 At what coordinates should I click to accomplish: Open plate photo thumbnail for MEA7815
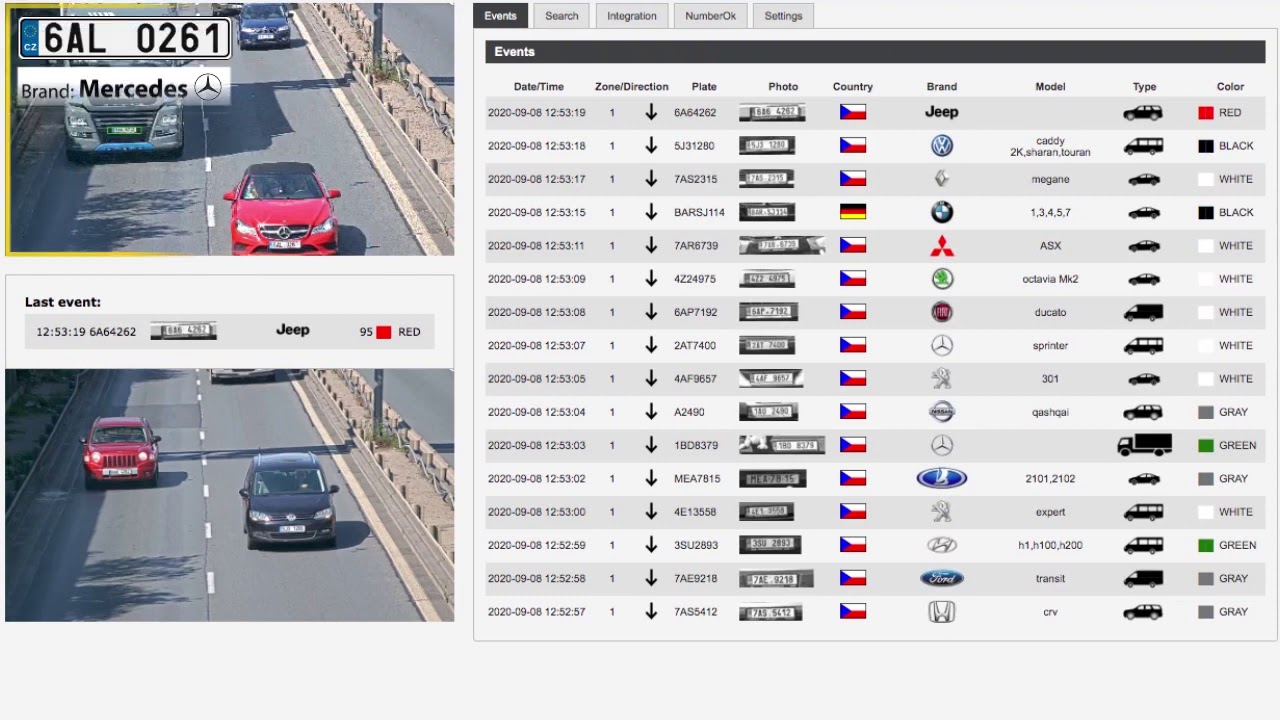click(772, 479)
